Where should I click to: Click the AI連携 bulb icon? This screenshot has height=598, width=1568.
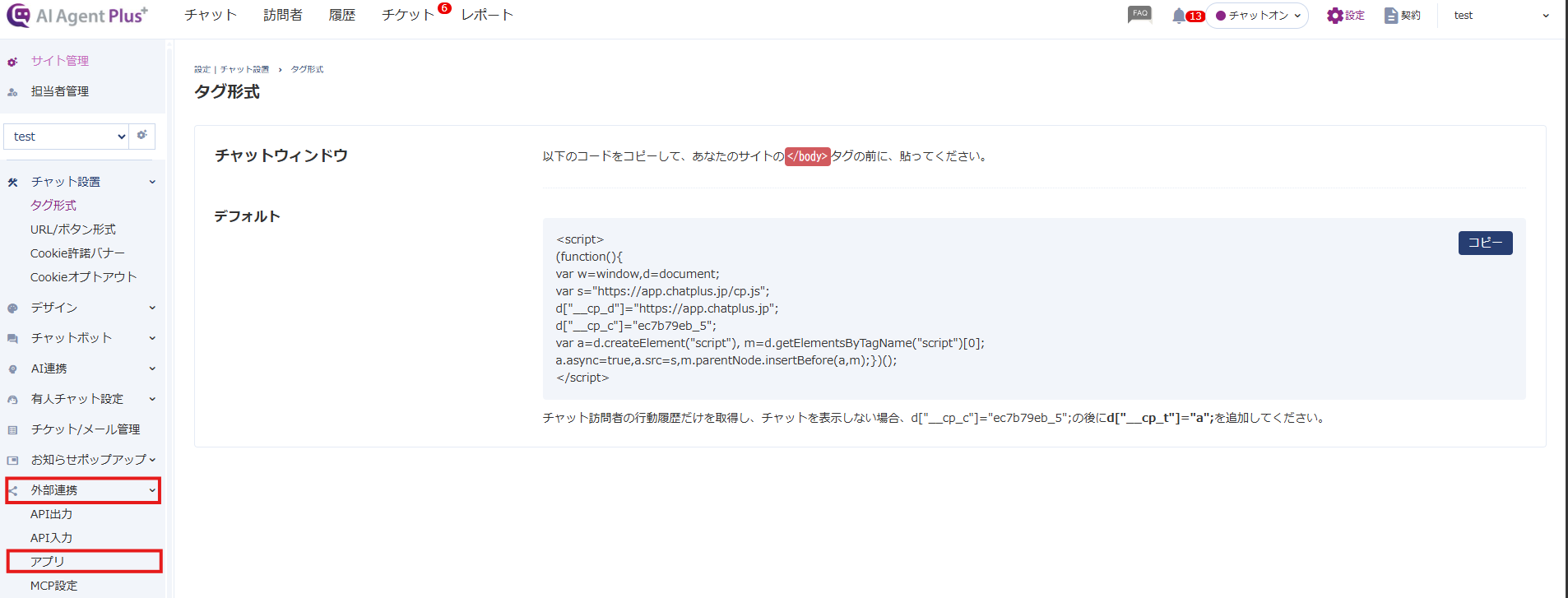[12, 369]
